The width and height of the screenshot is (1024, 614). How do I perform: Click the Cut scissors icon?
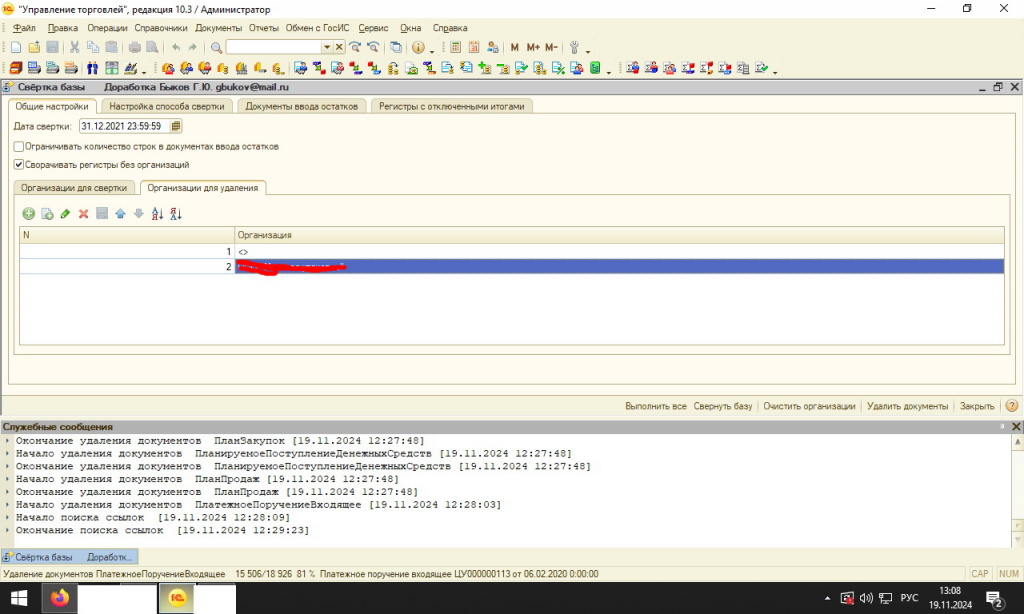click(74, 48)
